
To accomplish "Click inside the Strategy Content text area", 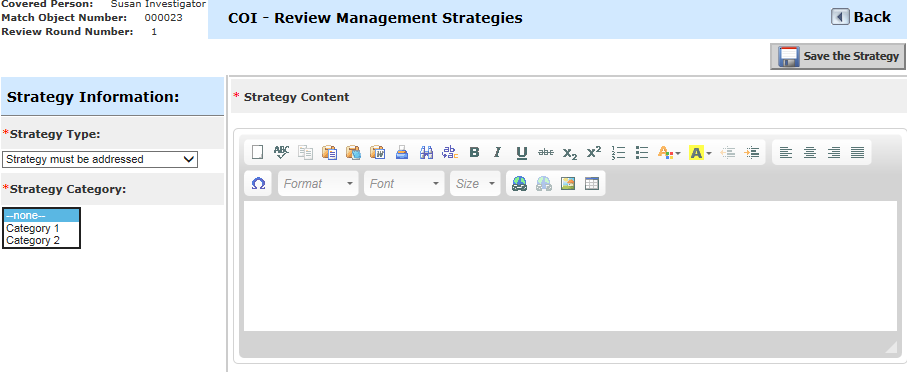I will (x=570, y=266).
